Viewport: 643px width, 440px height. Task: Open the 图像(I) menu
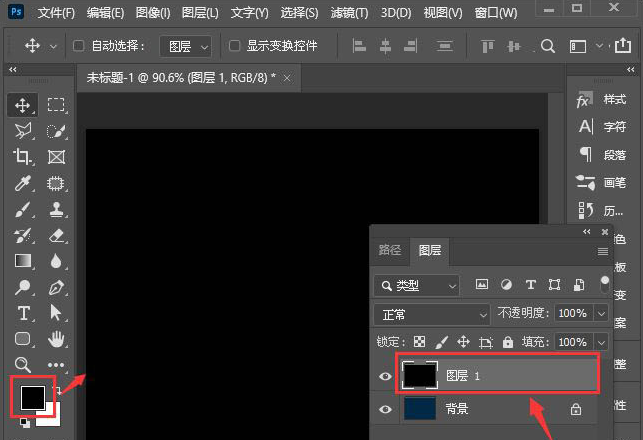[153, 13]
